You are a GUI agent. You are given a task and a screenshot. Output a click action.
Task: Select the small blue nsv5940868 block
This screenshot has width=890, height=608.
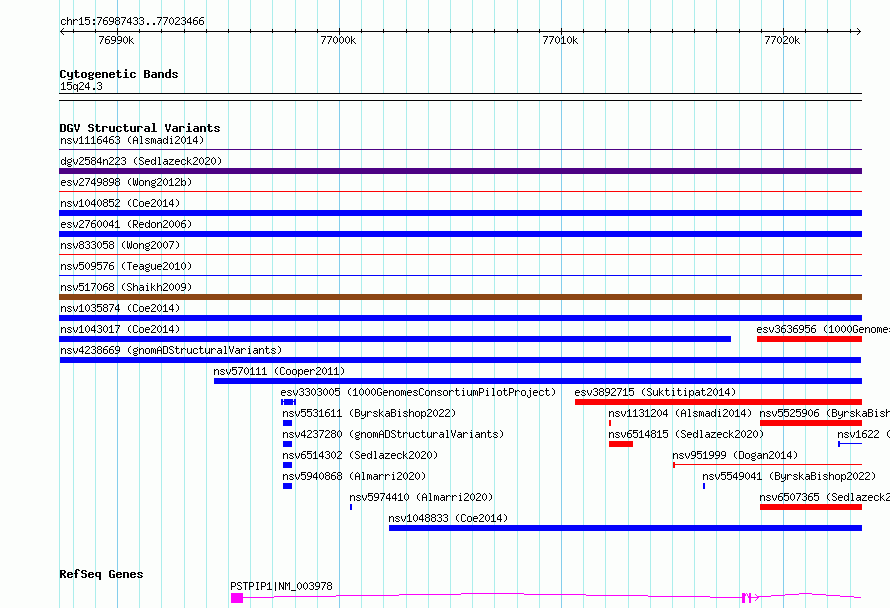(287, 486)
